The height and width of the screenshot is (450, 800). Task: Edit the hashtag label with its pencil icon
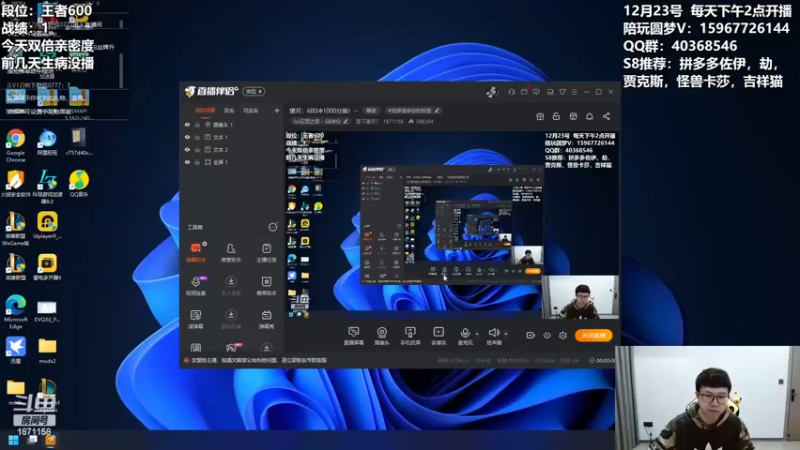tap(437, 110)
